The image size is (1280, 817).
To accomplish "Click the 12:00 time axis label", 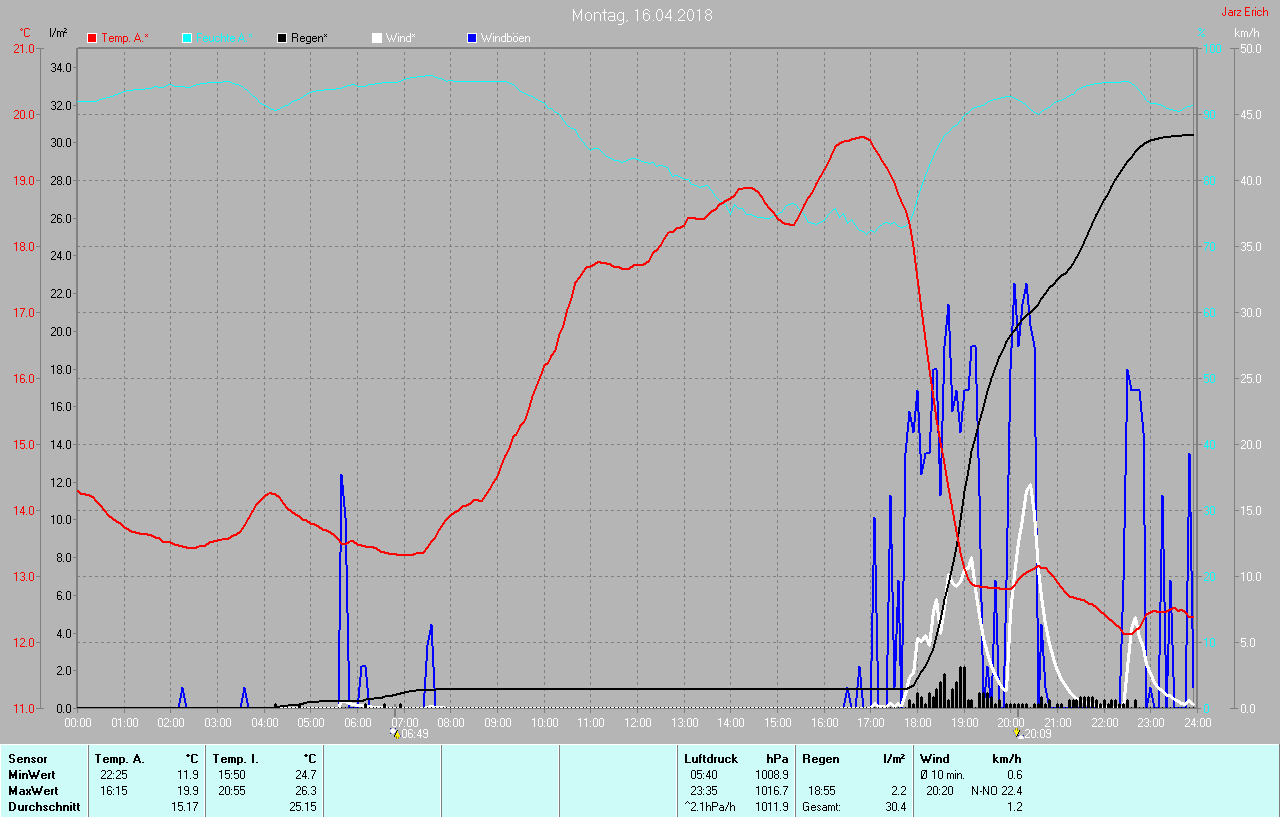I will tap(637, 722).
